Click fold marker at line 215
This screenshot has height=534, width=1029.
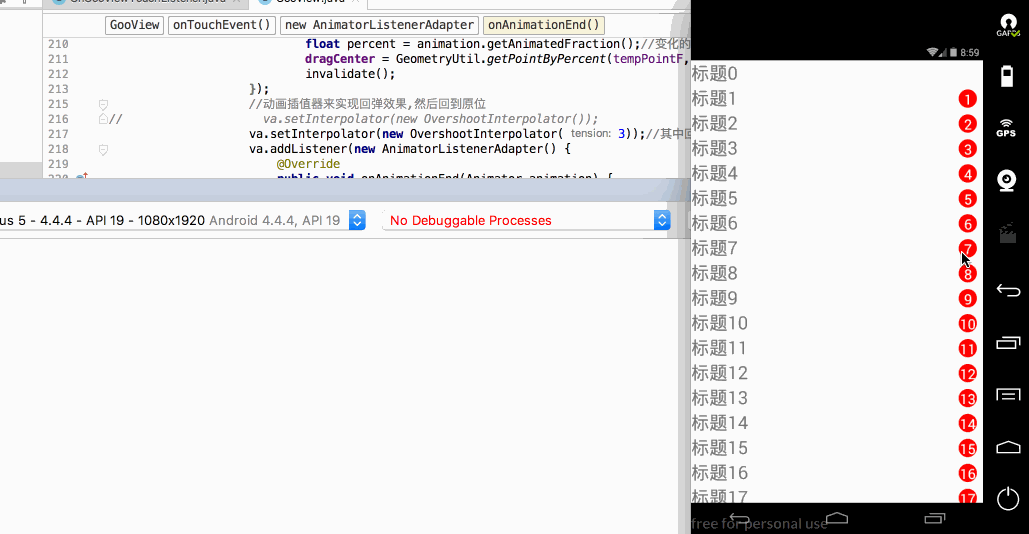coord(103,104)
